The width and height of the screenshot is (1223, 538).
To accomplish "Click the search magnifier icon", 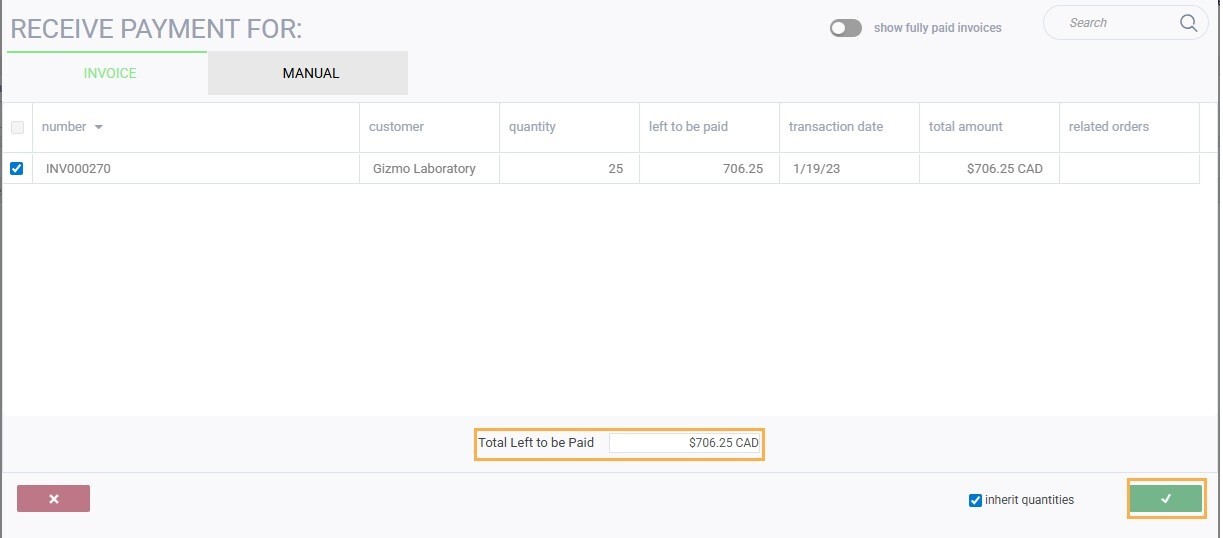I will click(x=1187, y=23).
